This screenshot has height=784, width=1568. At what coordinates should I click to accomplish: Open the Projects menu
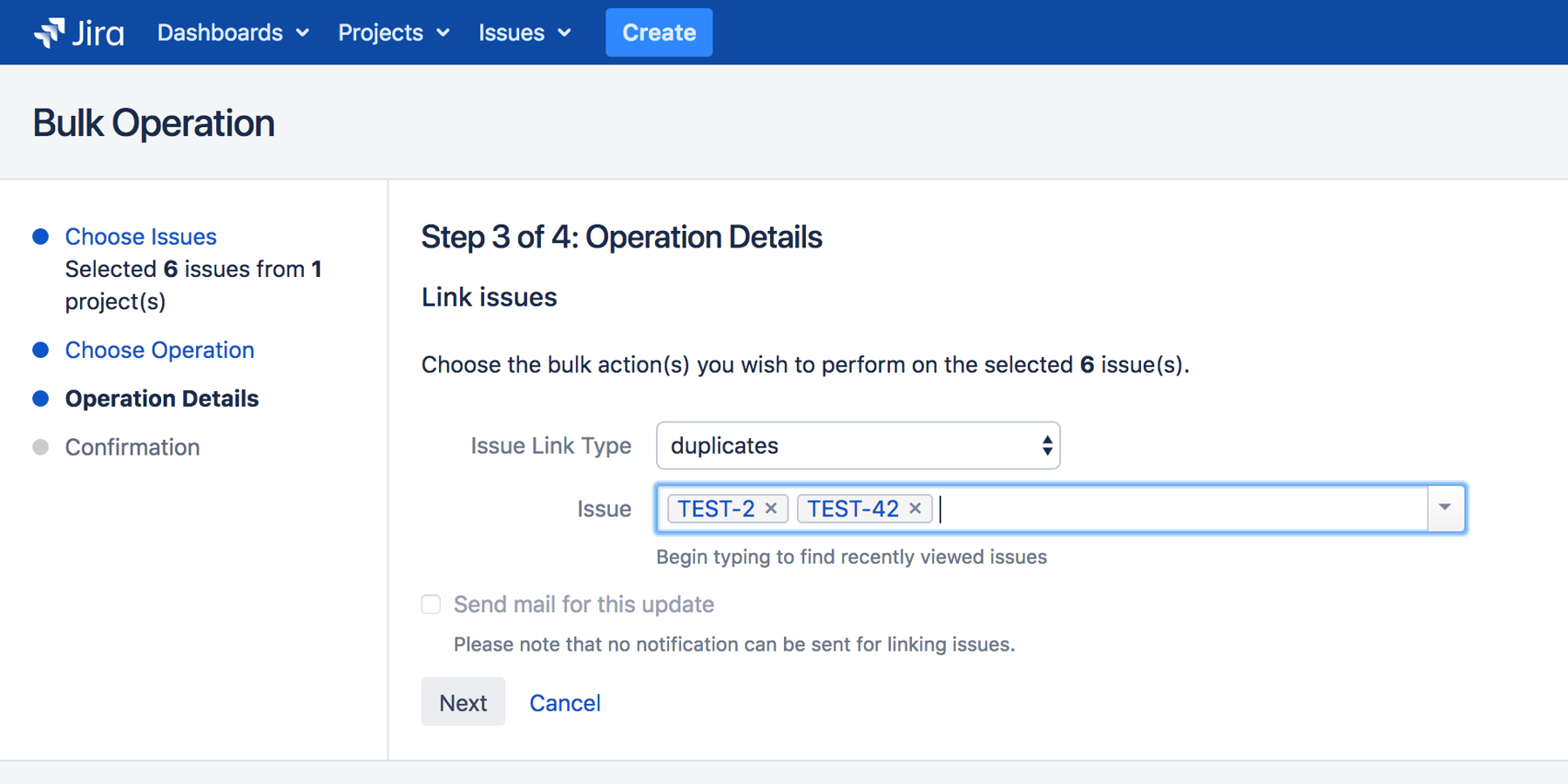click(394, 32)
